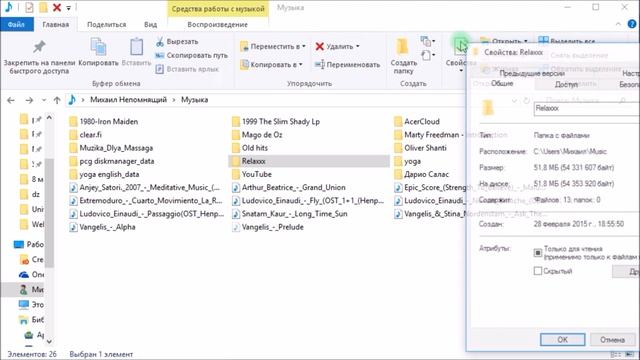Toggle the Read-only (Только для чтения) checkbox
The image size is (640, 360).
click(x=538, y=253)
